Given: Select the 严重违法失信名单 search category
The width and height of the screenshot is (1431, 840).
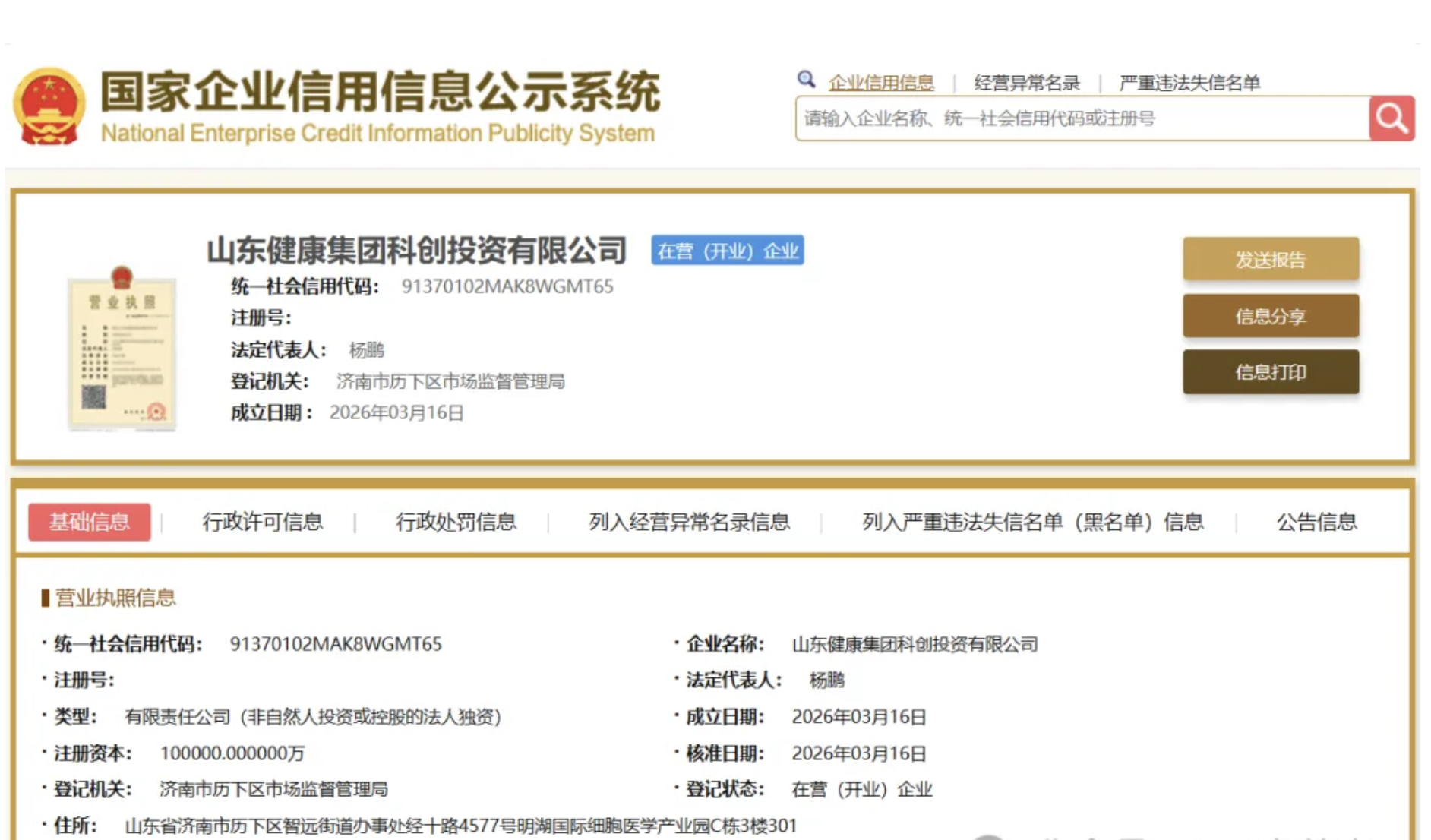Looking at the screenshot, I should [1189, 83].
